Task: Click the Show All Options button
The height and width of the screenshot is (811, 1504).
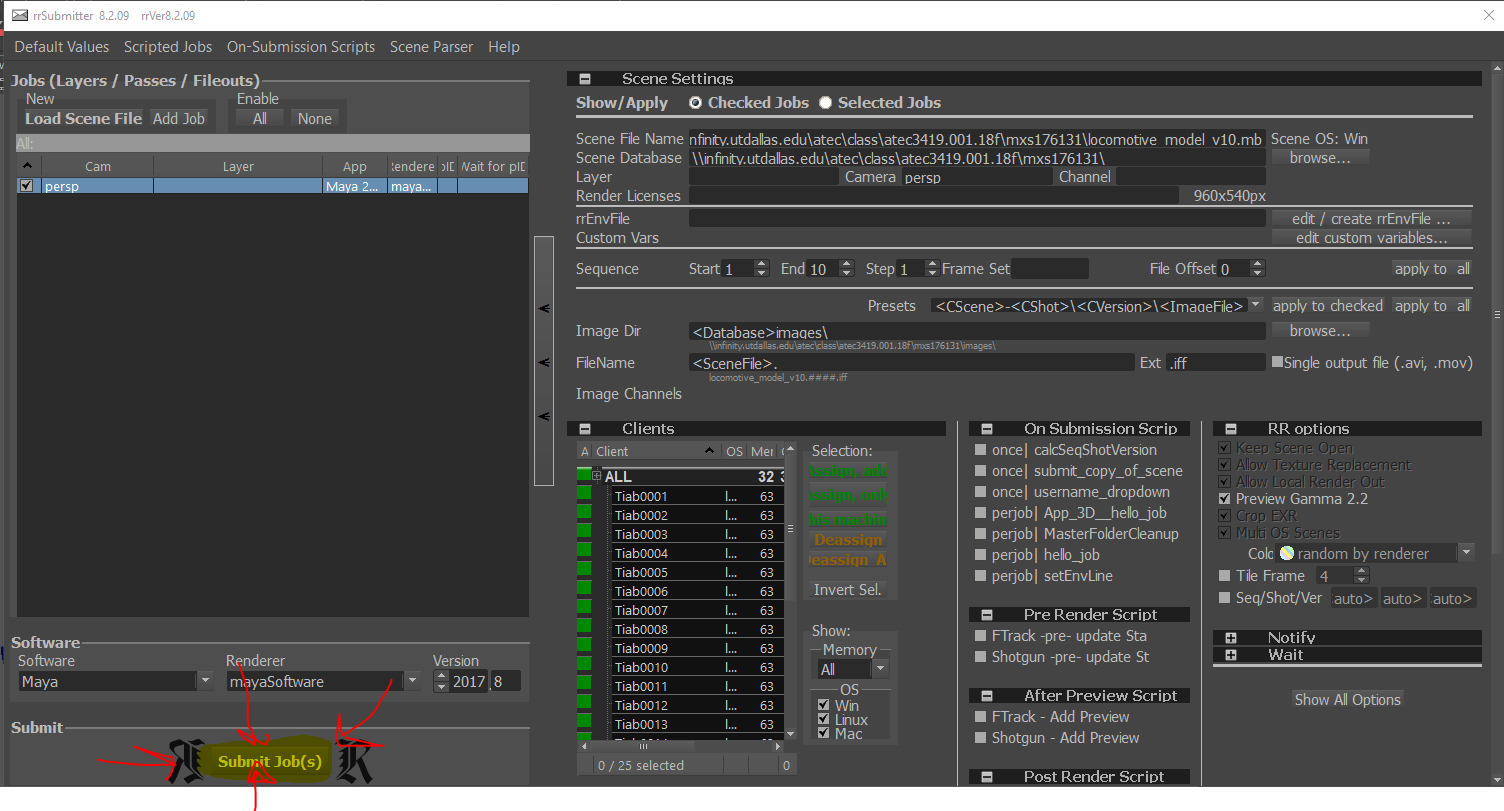Action: pyautogui.click(x=1347, y=699)
